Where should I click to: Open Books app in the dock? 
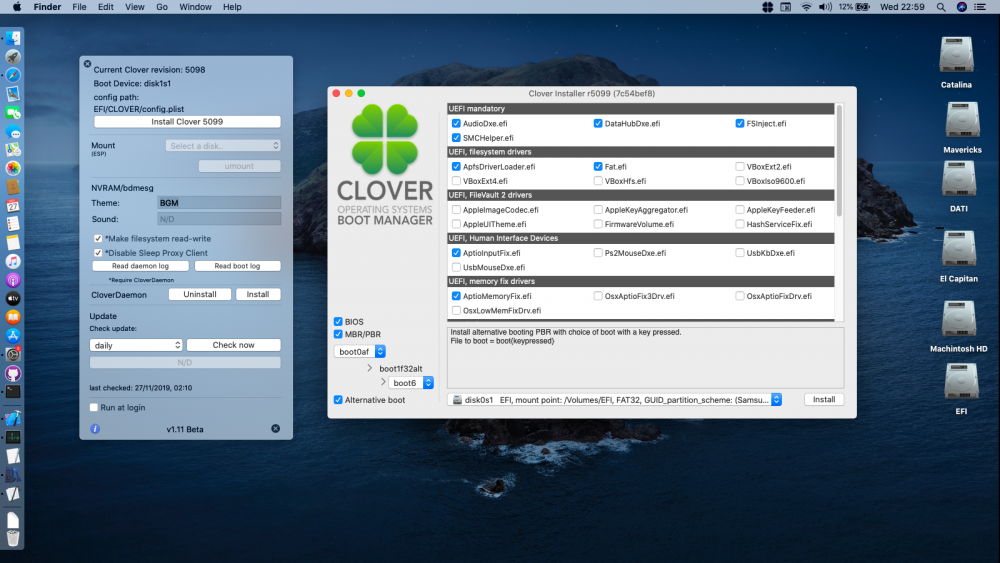[x=13, y=317]
